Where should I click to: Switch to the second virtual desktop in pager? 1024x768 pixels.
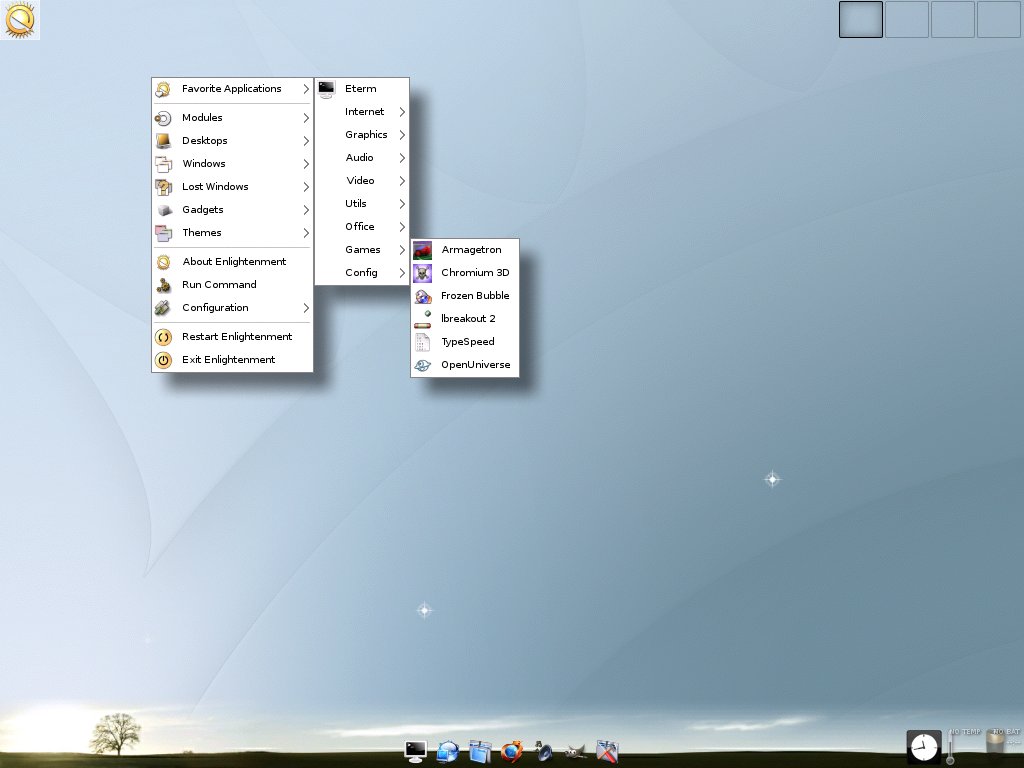coord(906,19)
